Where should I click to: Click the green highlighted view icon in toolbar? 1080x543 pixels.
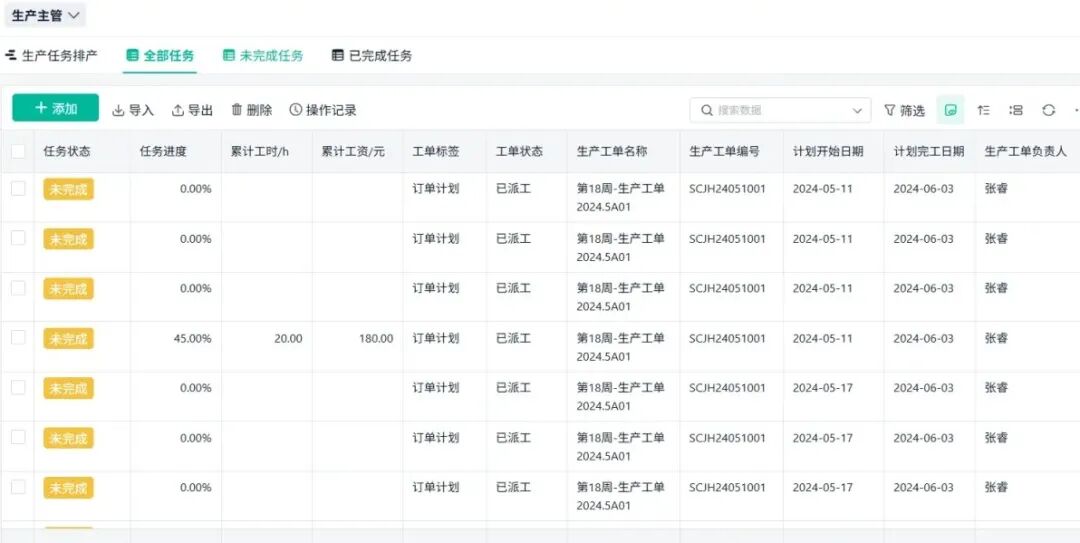click(950, 110)
